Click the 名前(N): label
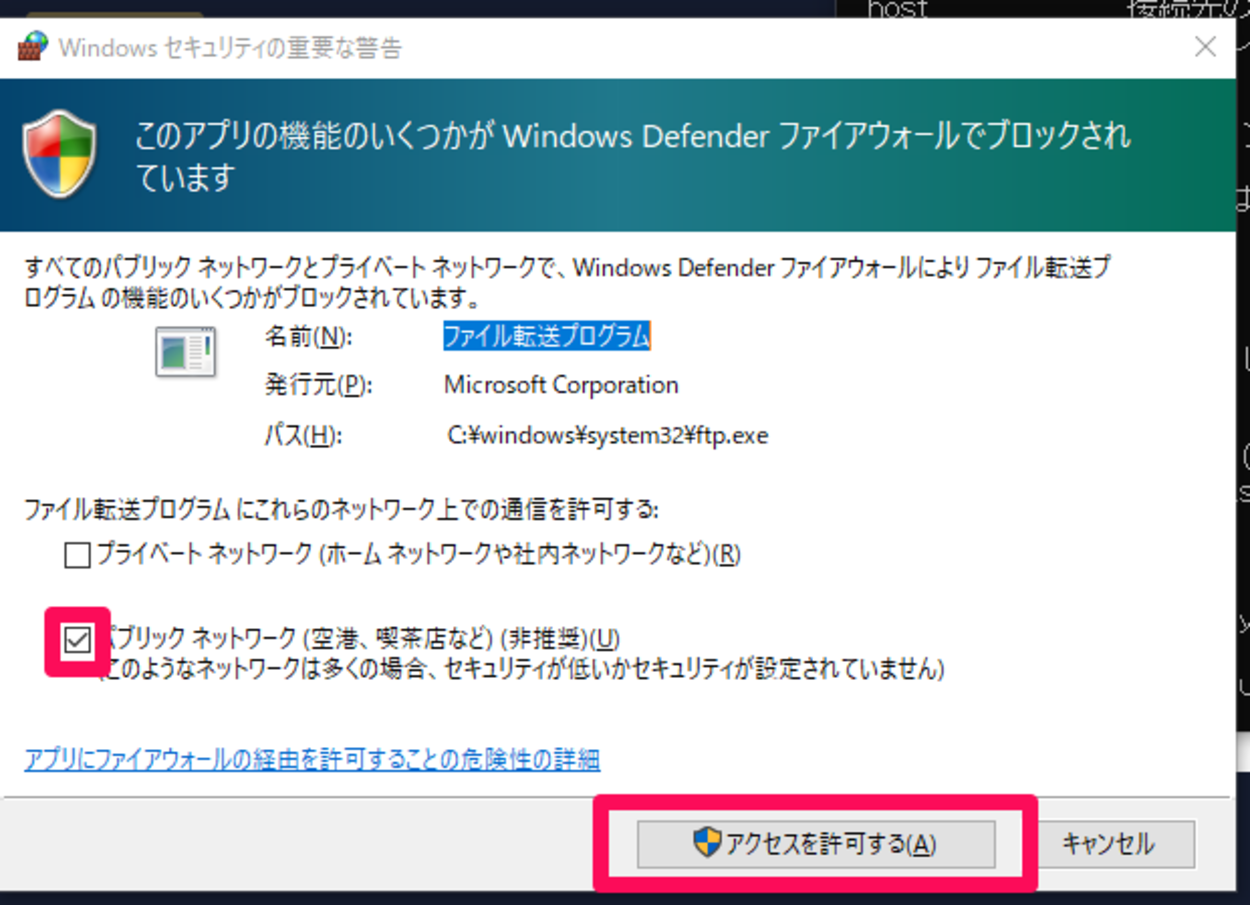Image resolution: width=1250 pixels, height=905 pixels. click(308, 337)
